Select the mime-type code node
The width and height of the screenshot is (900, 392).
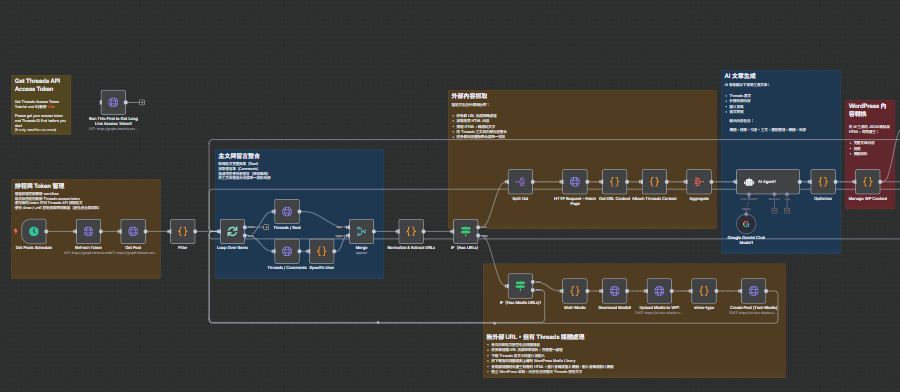click(x=704, y=291)
